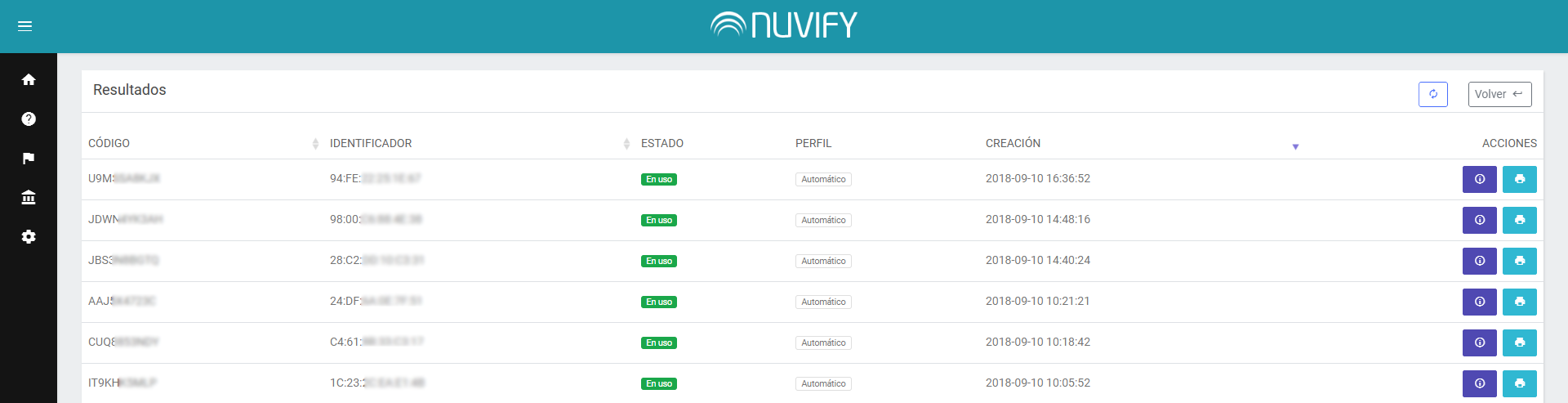Open the bank building icon in the sidebar
Image resolution: width=1568 pixels, height=403 pixels.
point(29,197)
